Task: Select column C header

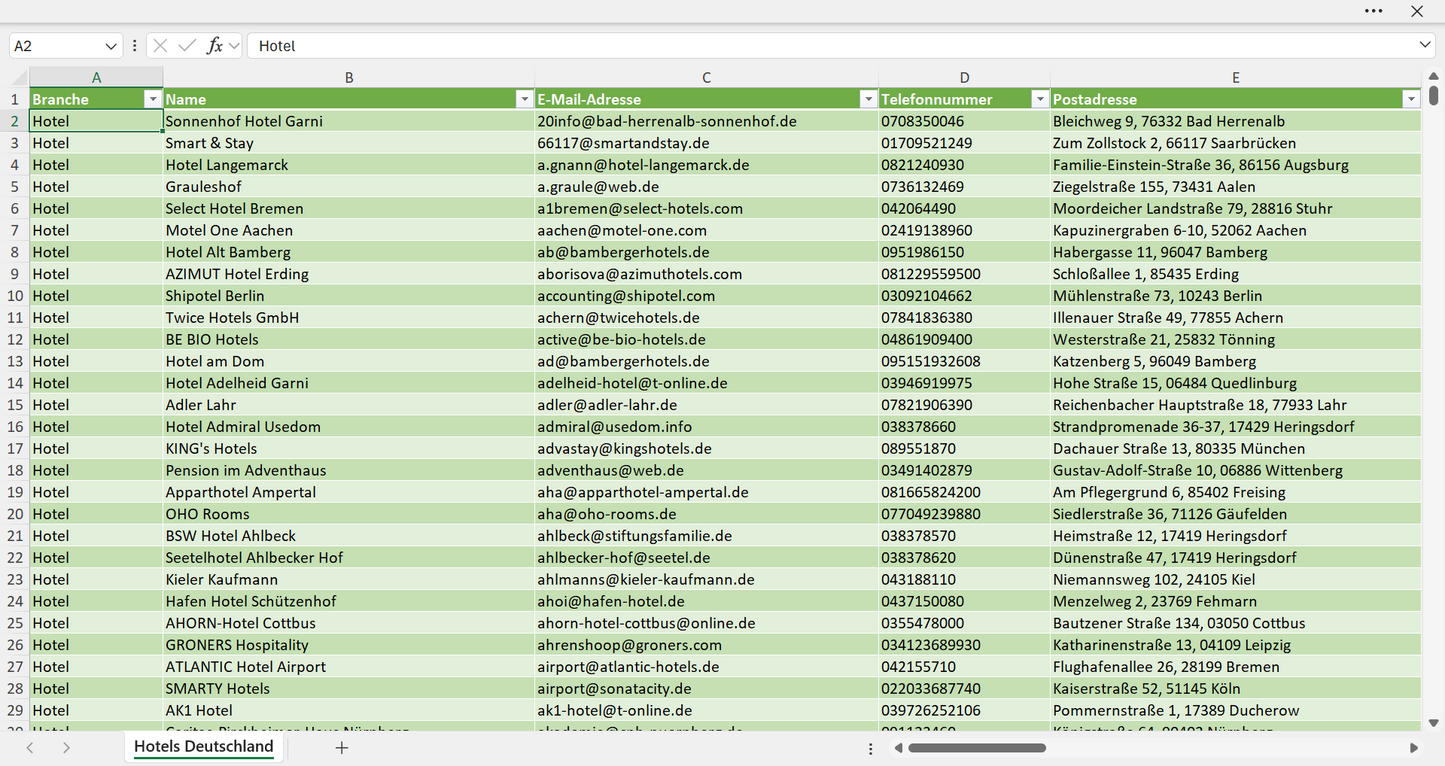Action: [x=707, y=77]
